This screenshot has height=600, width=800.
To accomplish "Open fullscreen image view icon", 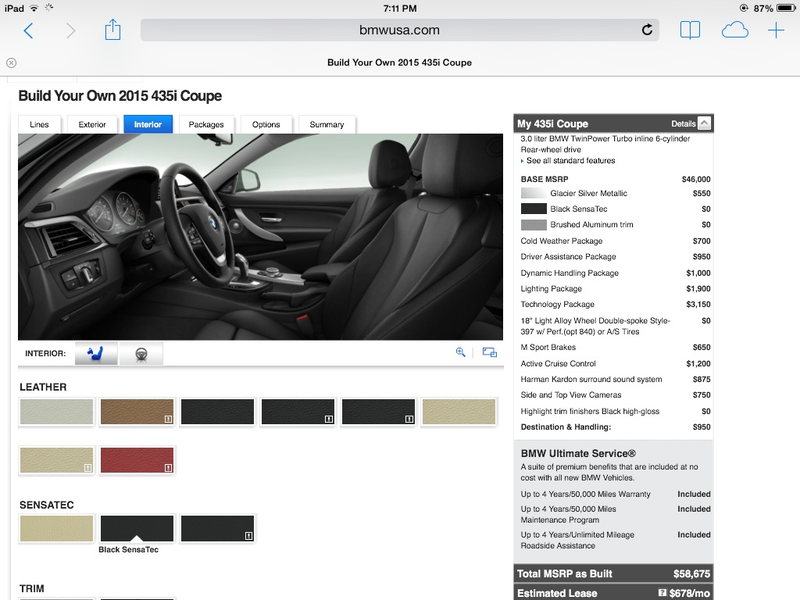I will tap(489, 352).
